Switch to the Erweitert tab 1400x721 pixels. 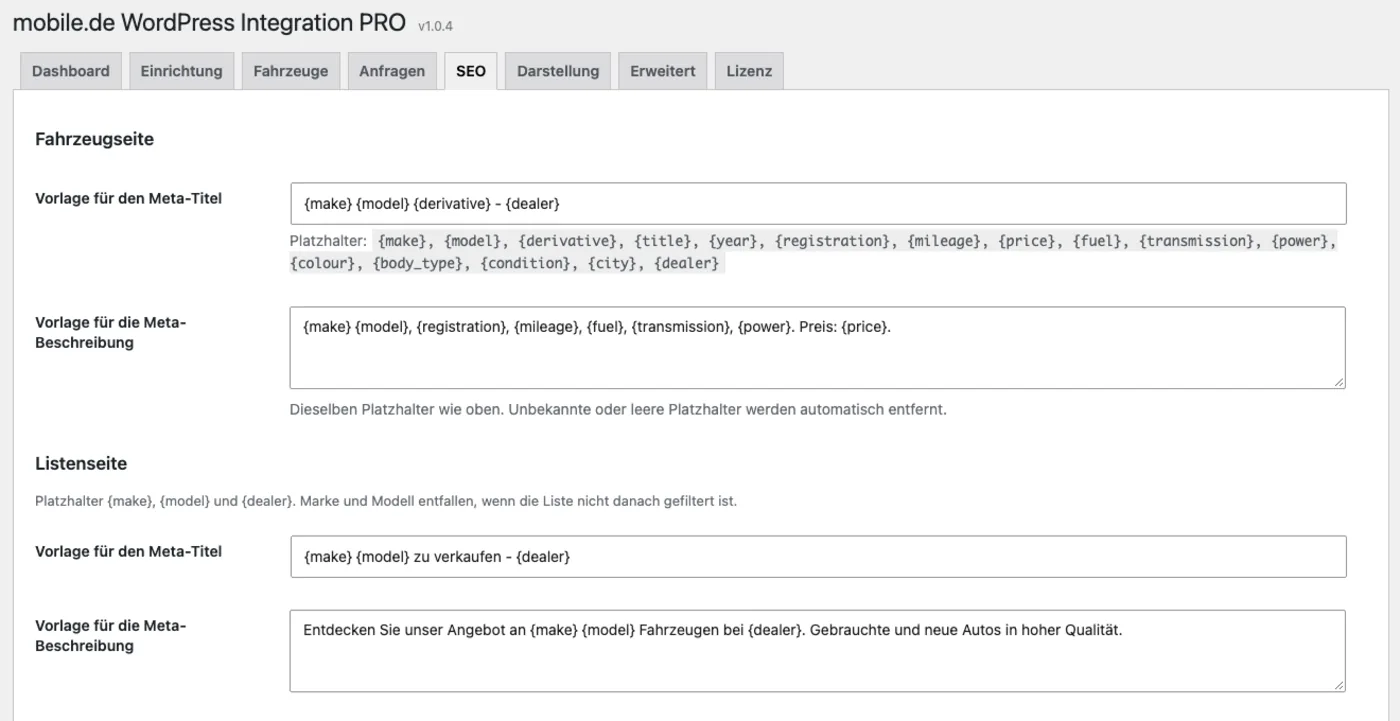663,71
